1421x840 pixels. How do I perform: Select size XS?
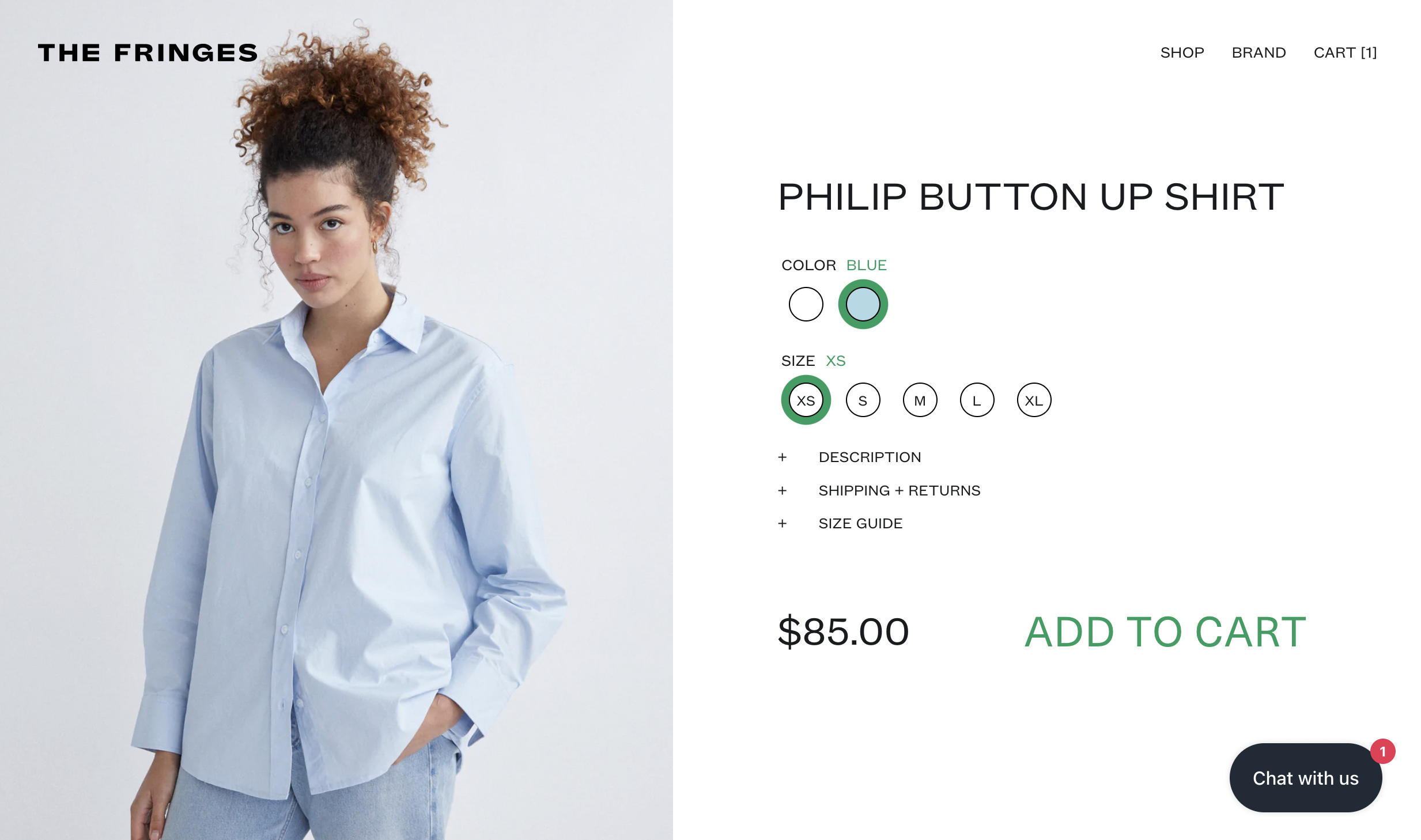point(806,400)
